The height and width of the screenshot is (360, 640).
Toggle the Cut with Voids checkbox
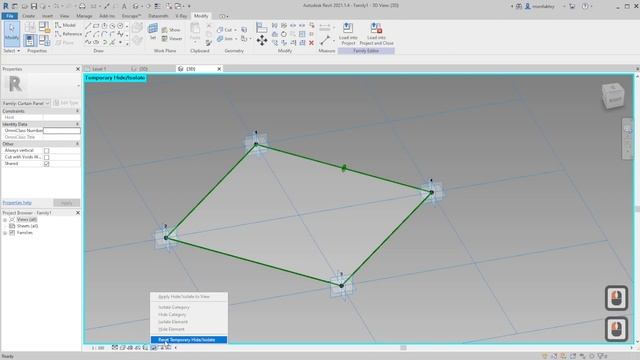coord(47,157)
